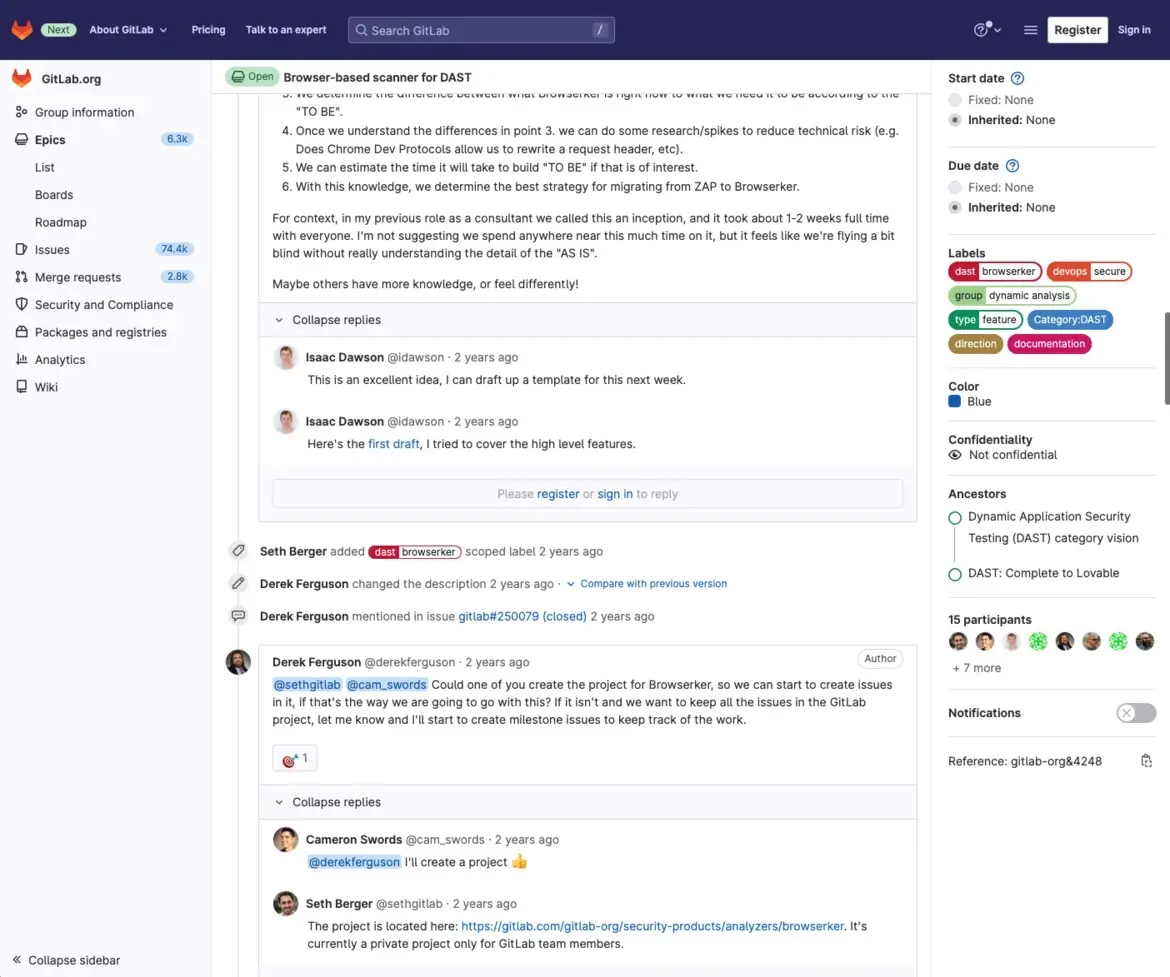
Task: Click the search magnifier icon
Action: (361, 31)
